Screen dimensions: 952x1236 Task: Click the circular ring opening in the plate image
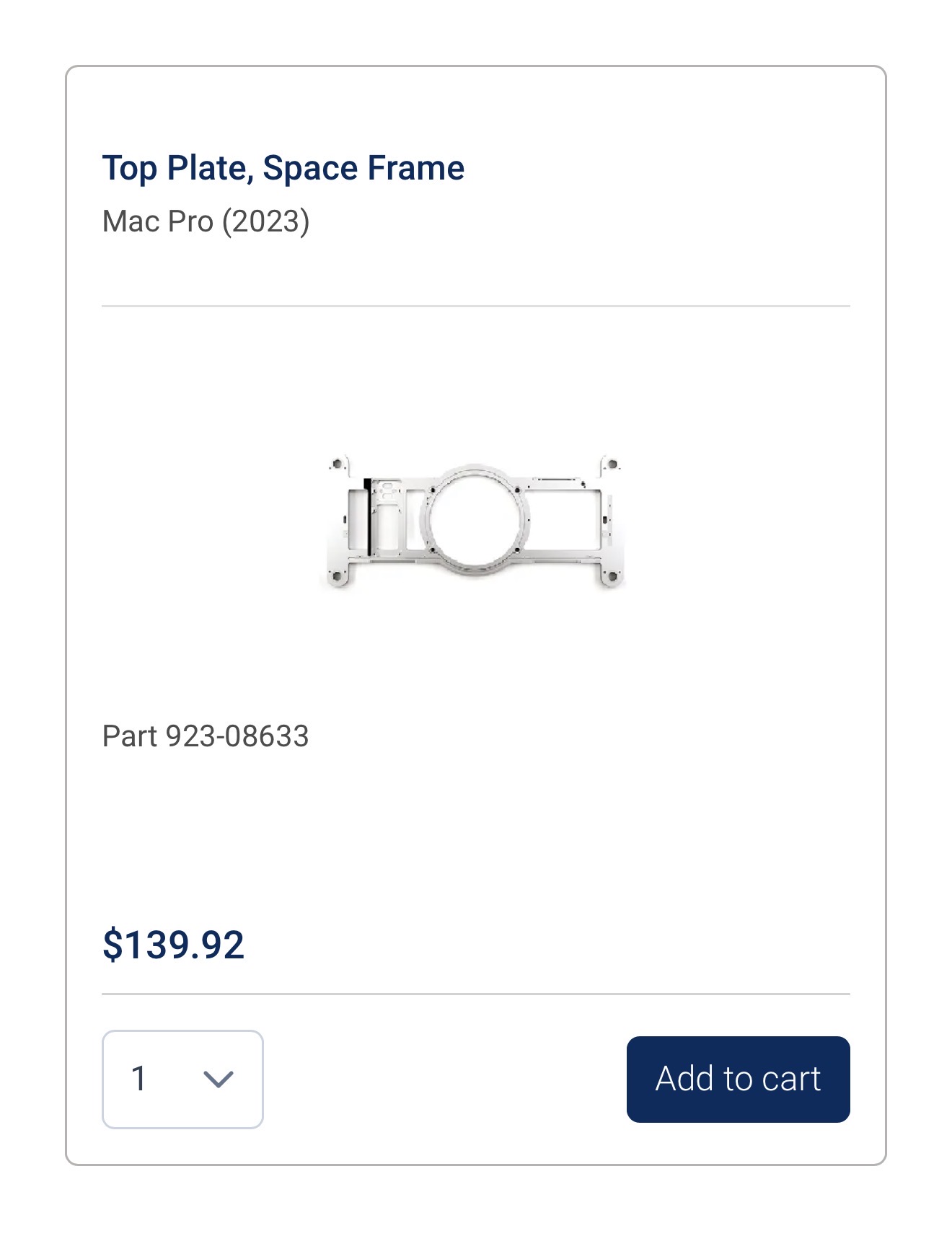point(475,518)
